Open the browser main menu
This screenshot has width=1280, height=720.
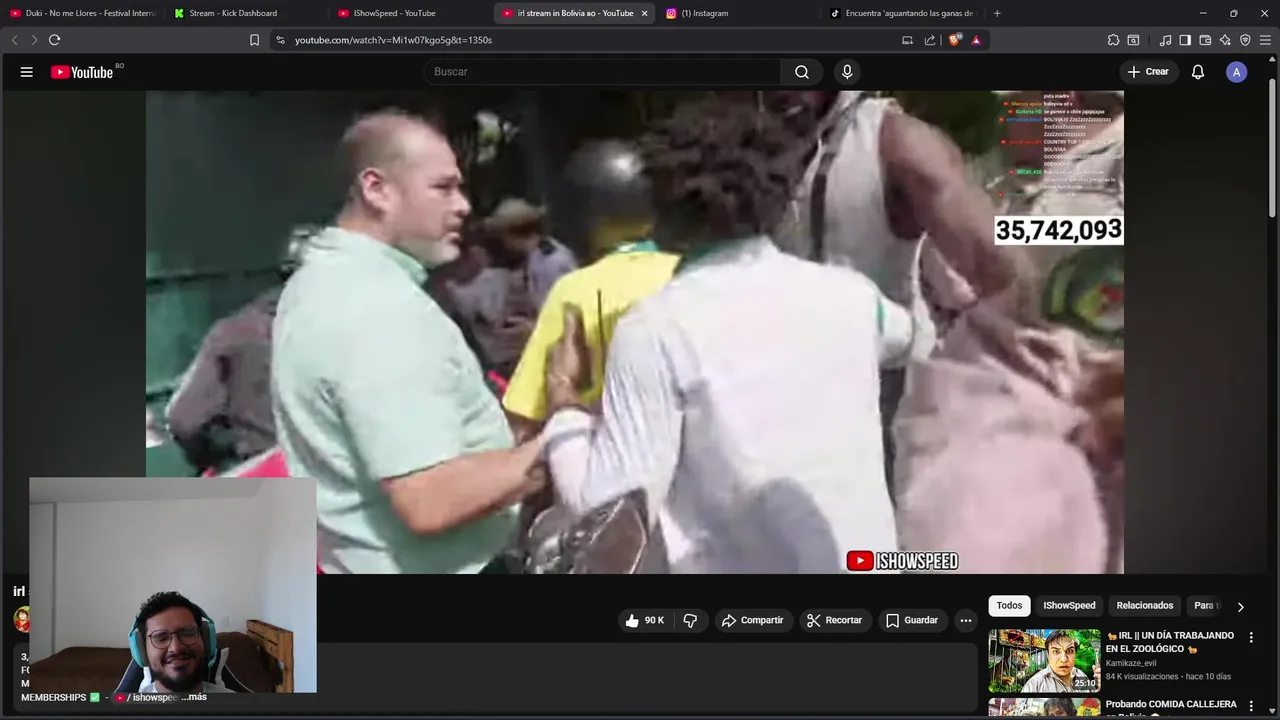pos(1265,40)
